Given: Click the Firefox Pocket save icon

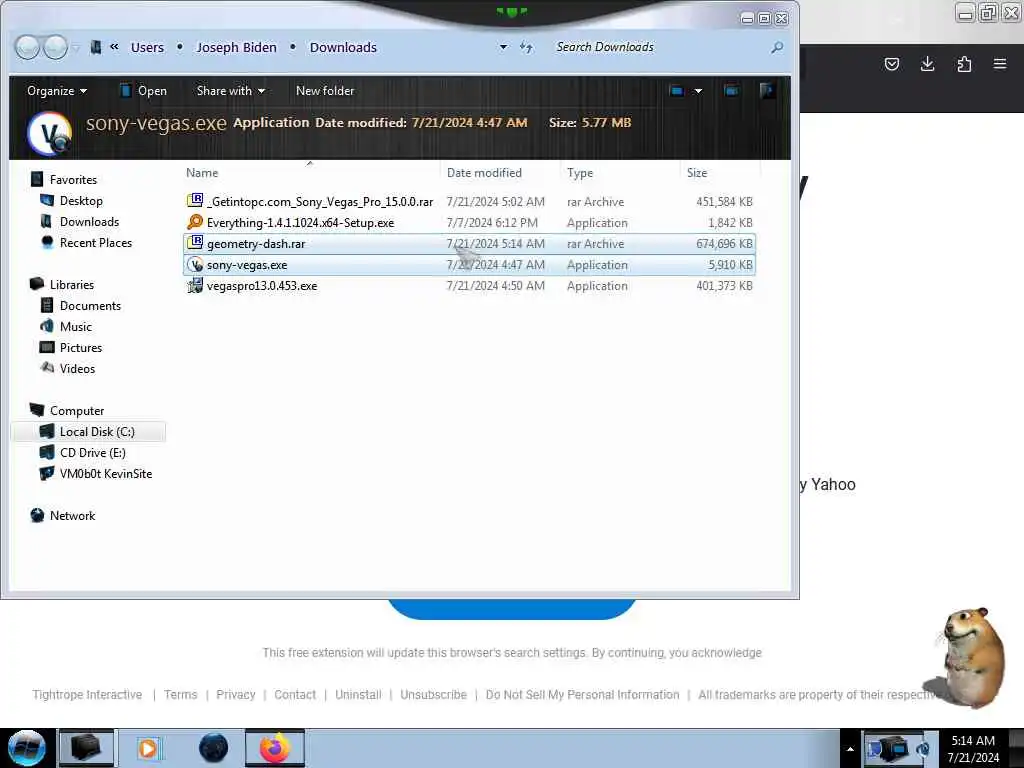Looking at the screenshot, I should pos(891,63).
